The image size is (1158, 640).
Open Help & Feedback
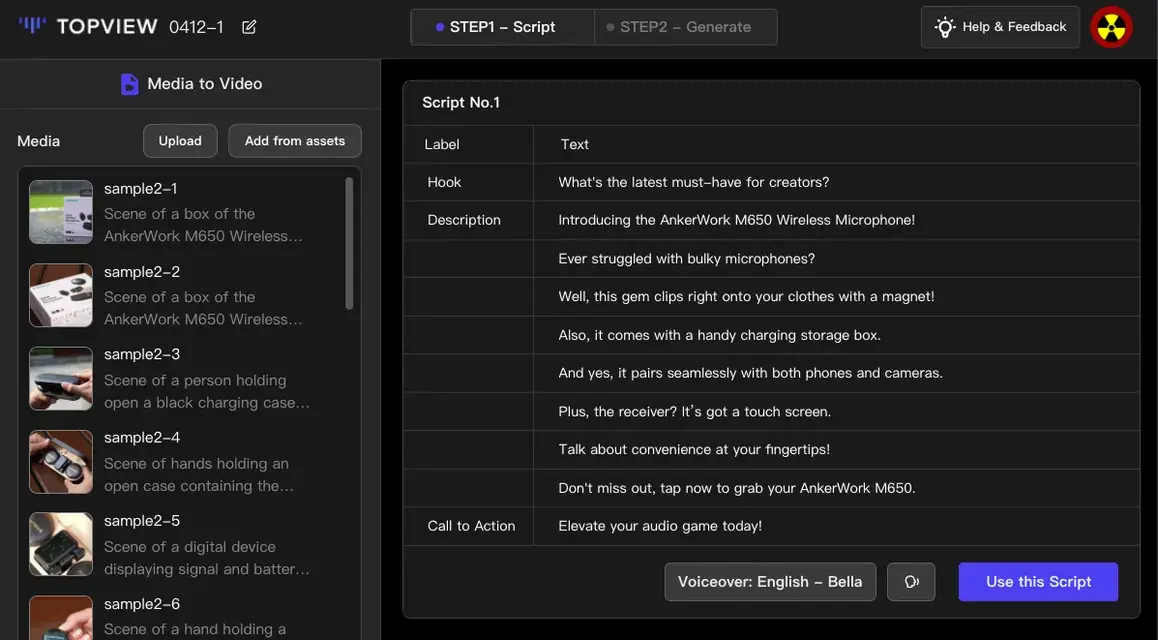click(x=1000, y=27)
